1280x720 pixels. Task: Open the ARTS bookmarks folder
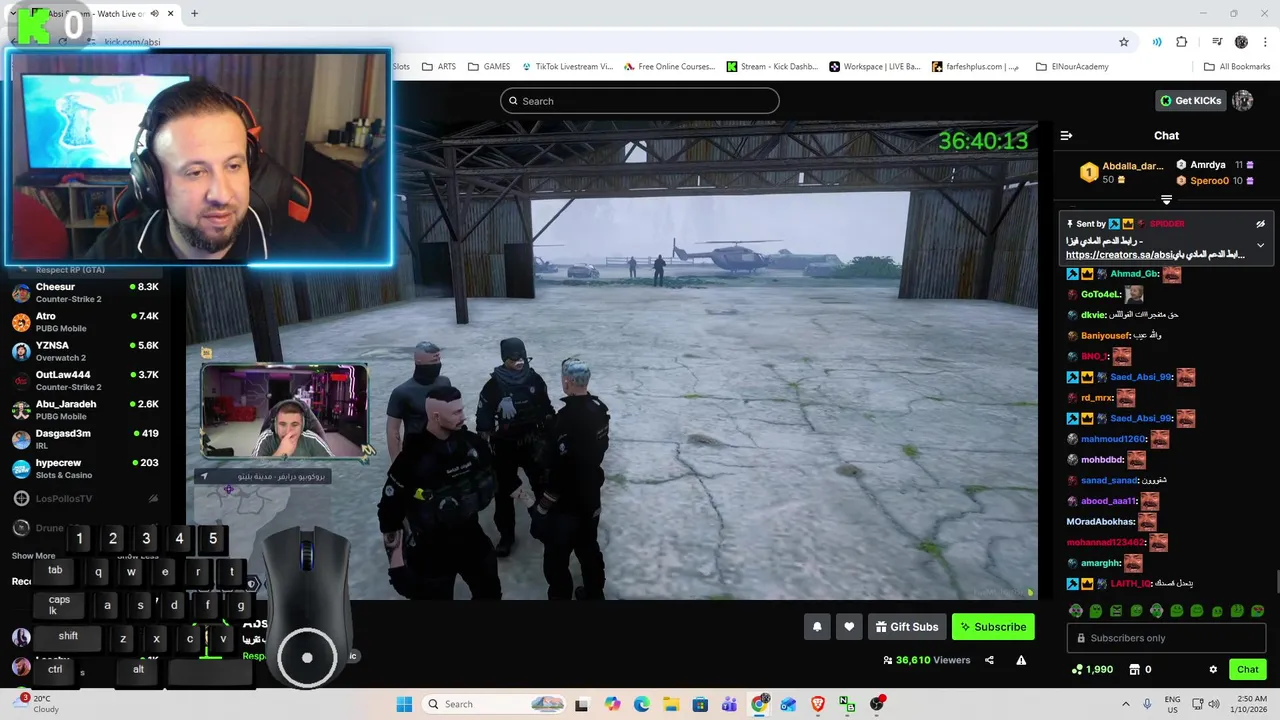439,67
